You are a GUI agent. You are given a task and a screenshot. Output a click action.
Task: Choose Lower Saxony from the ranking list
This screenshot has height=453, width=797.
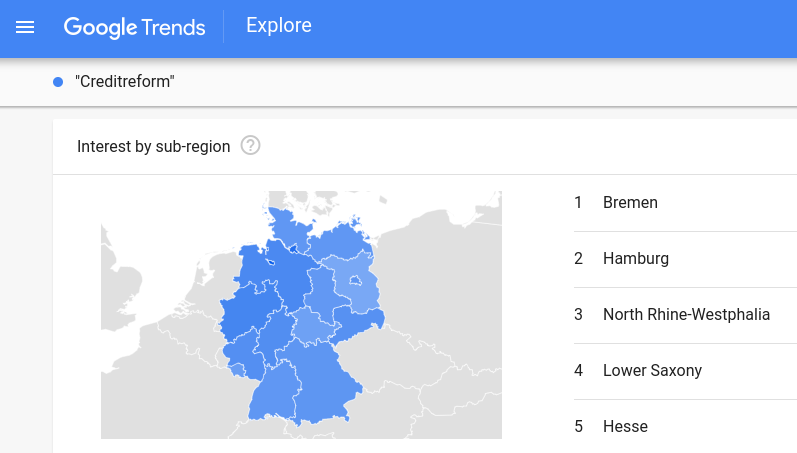coord(652,371)
